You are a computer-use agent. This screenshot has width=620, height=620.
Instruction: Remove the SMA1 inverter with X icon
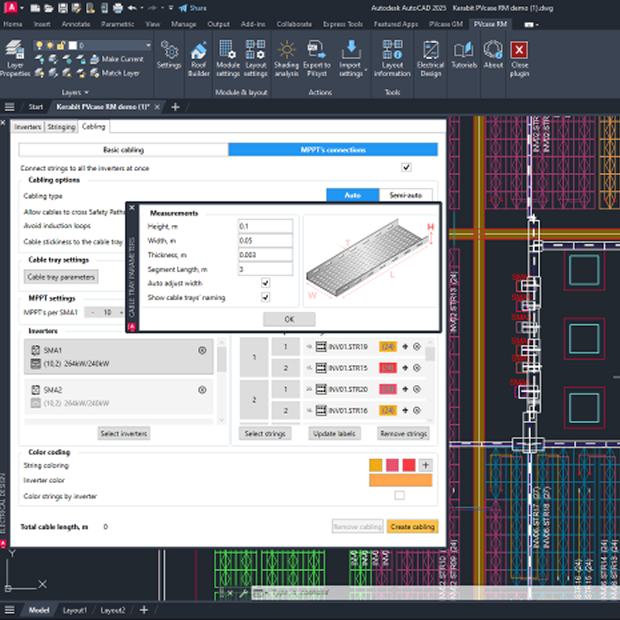202,350
